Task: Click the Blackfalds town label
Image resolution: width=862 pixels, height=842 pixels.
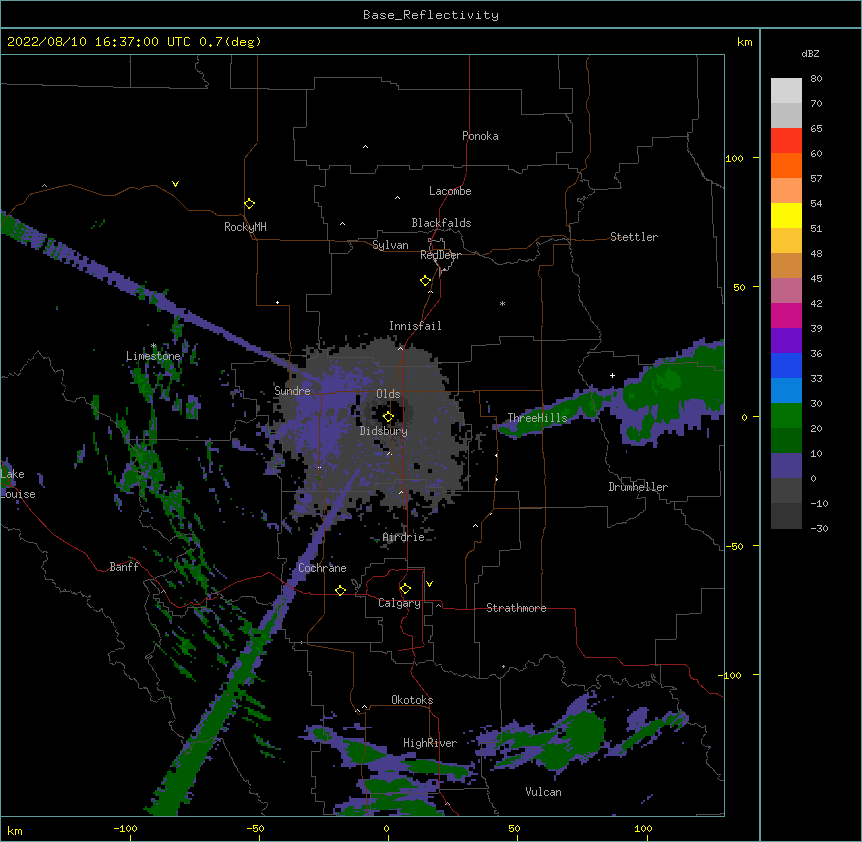Action: (441, 223)
